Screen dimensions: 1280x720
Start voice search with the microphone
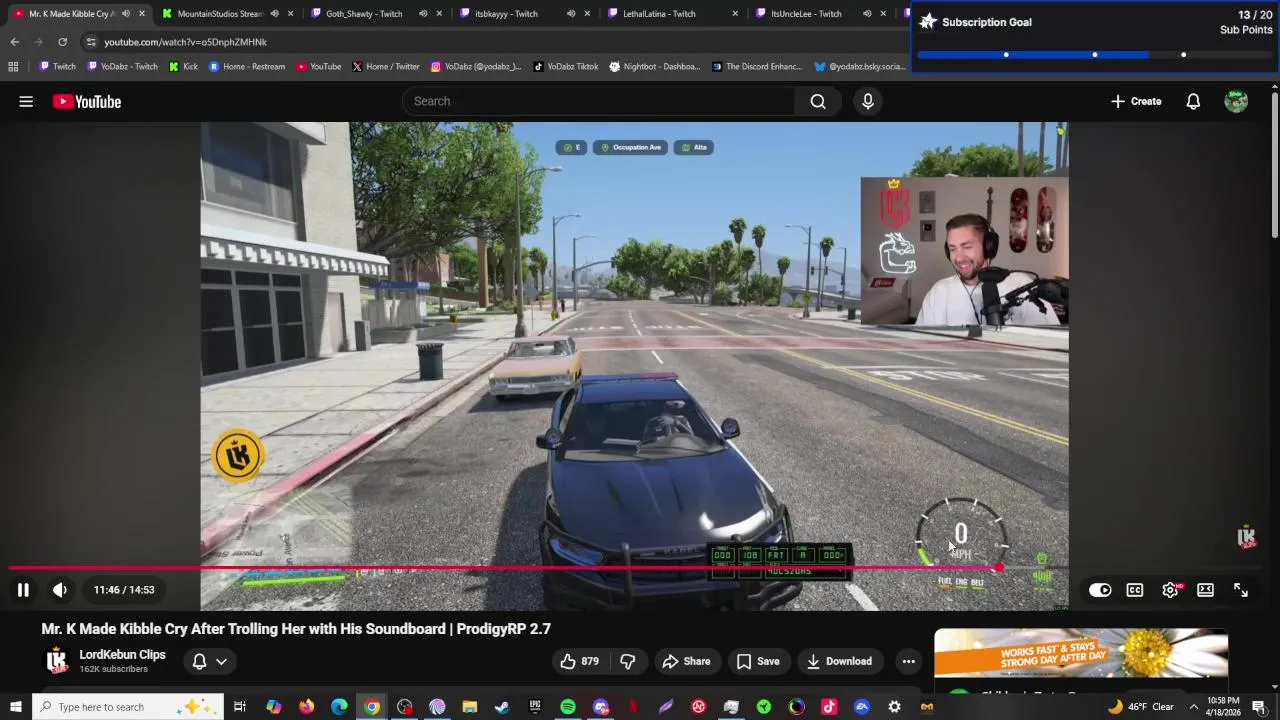pyautogui.click(x=867, y=101)
